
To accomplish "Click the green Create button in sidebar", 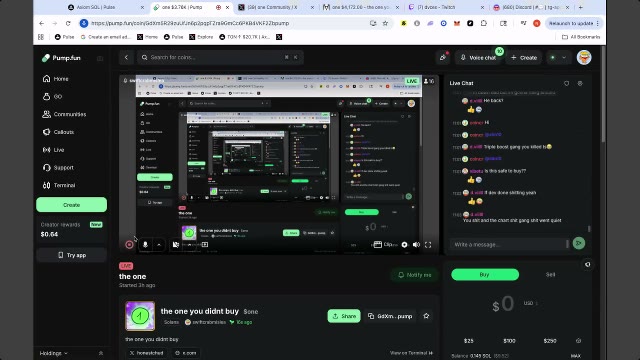I will [x=71, y=205].
